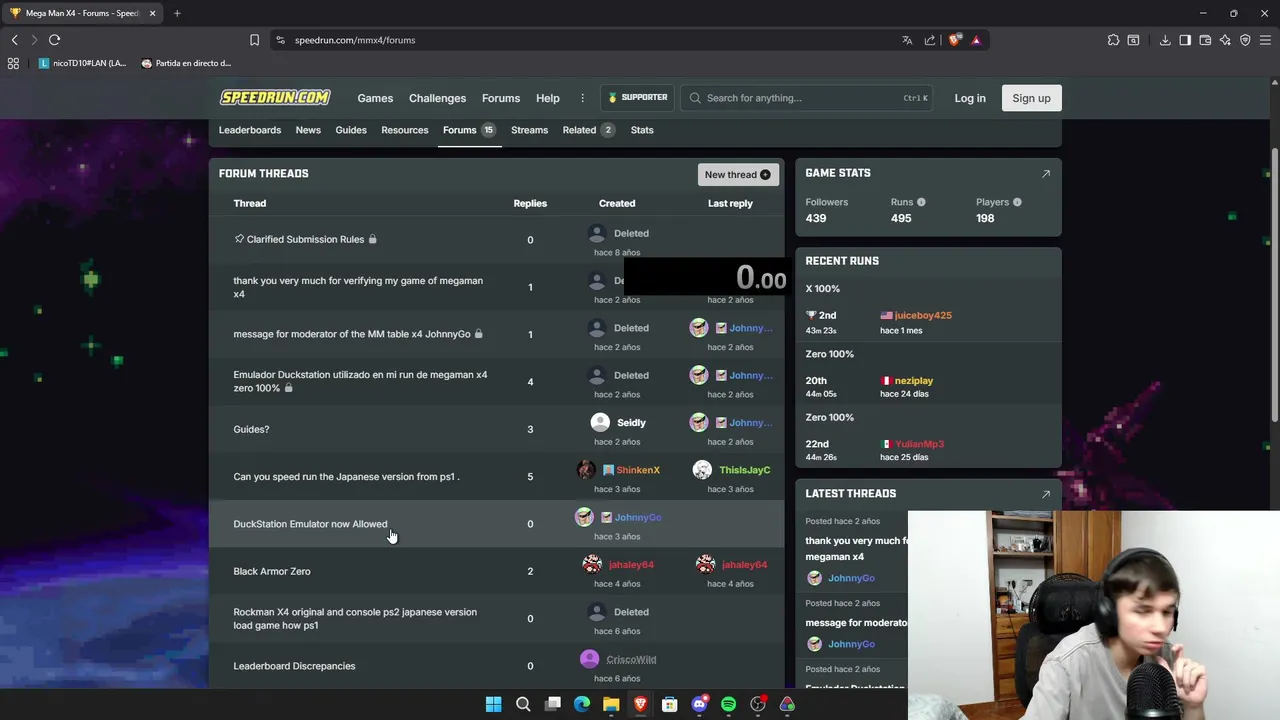Click the Log in button
Viewport: 1280px width, 720px height.
[970, 98]
